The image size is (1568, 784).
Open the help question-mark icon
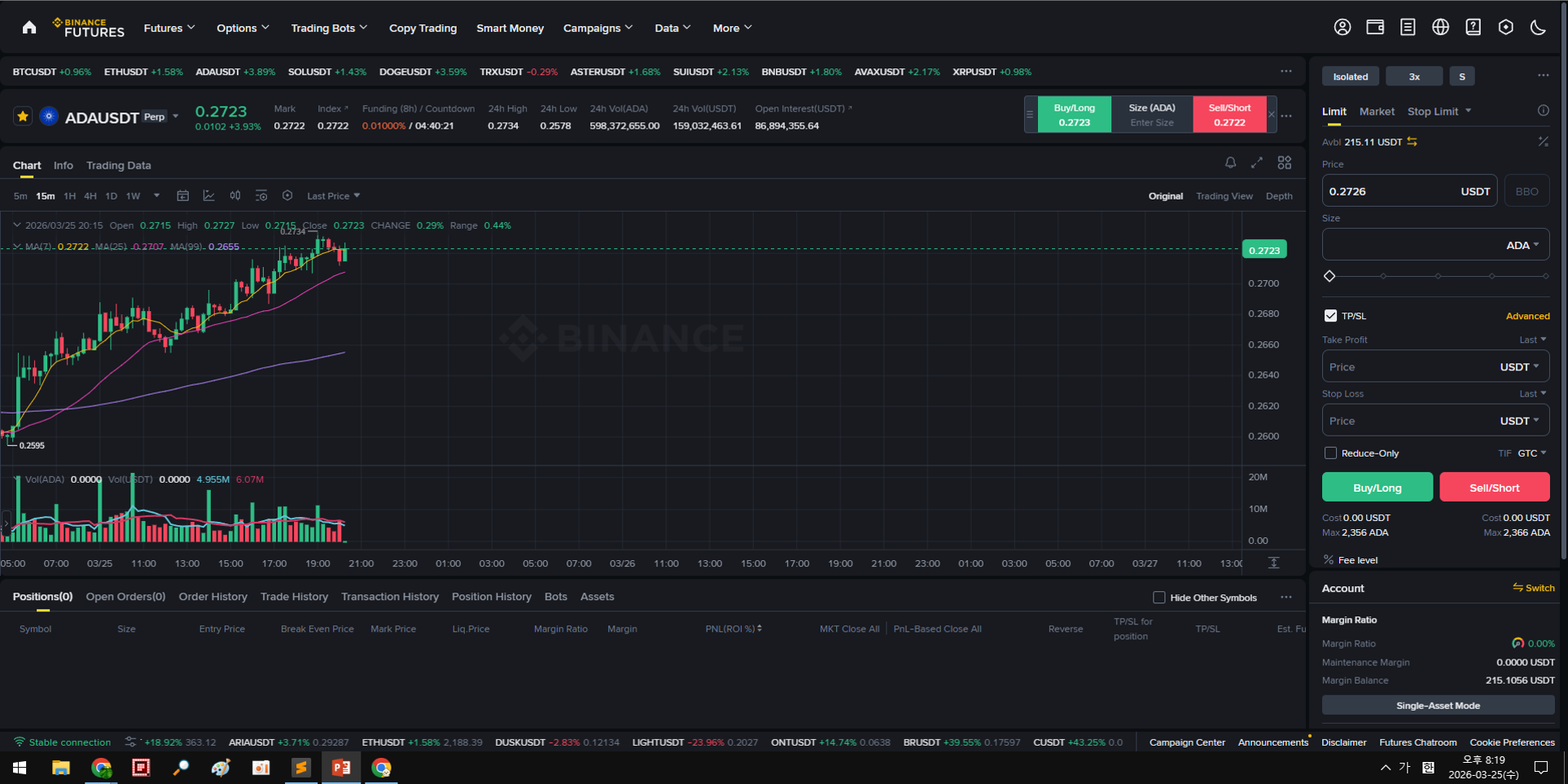click(x=1473, y=27)
